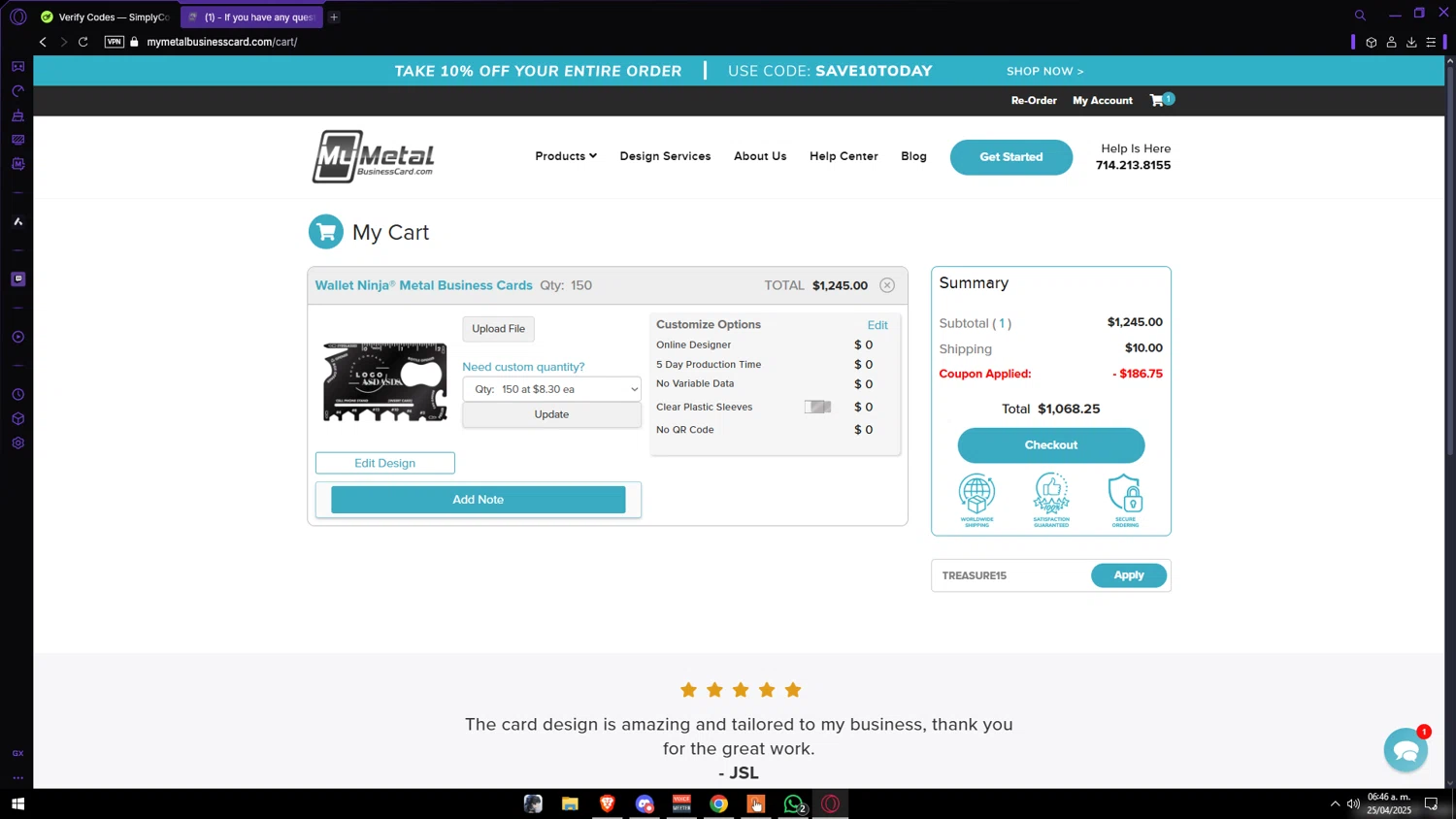Open the quantity dropdown 150 at $8.30 ea
Screen dimensions: 1456x819
551,389
